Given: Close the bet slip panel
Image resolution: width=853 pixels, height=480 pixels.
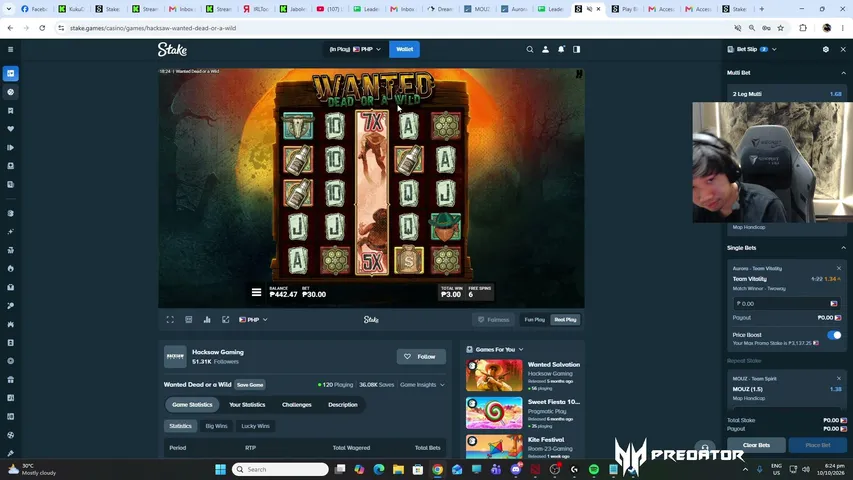Looking at the screenshot, I should pos(843,50).
